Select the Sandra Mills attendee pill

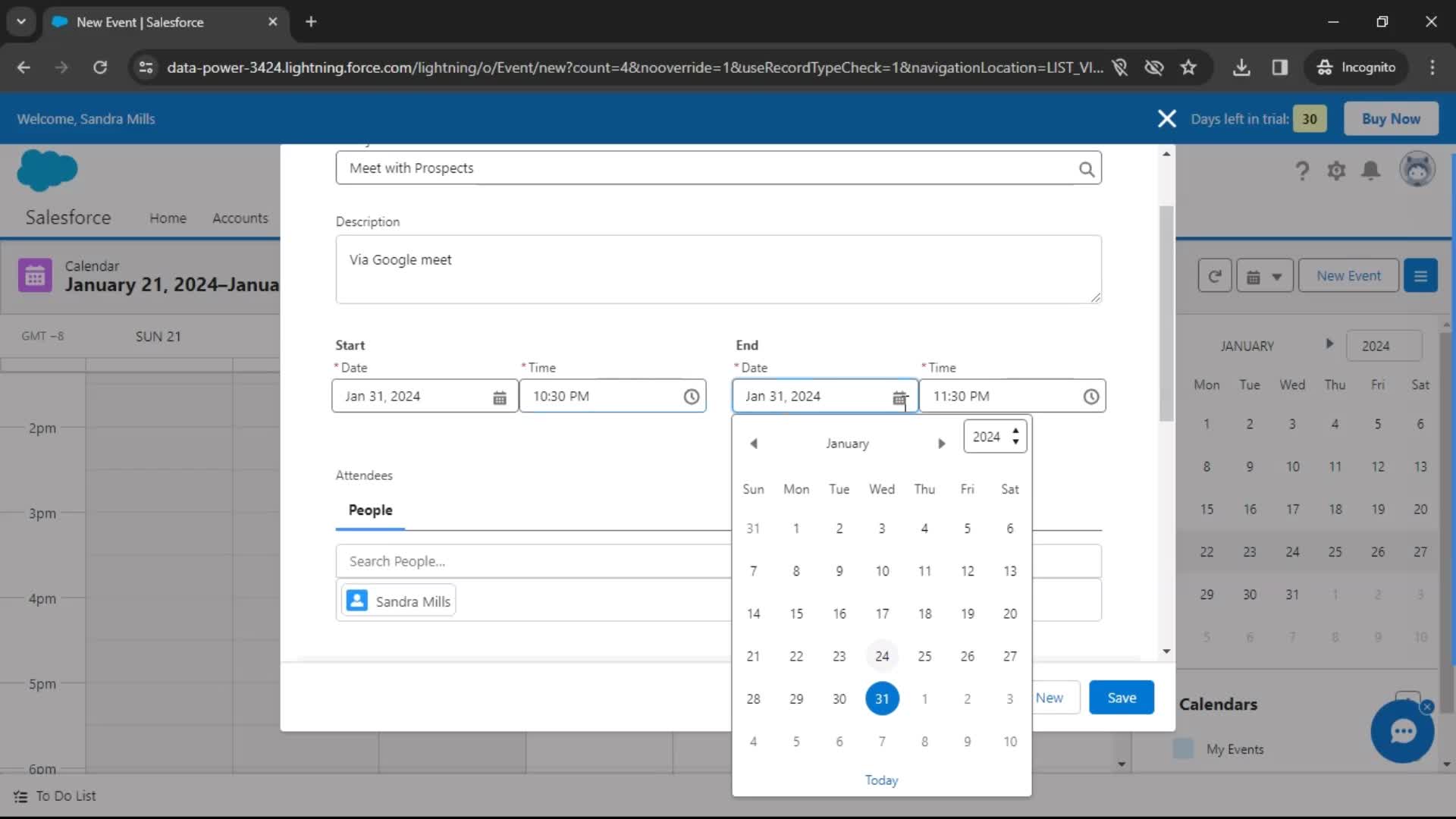coord(399,601)
